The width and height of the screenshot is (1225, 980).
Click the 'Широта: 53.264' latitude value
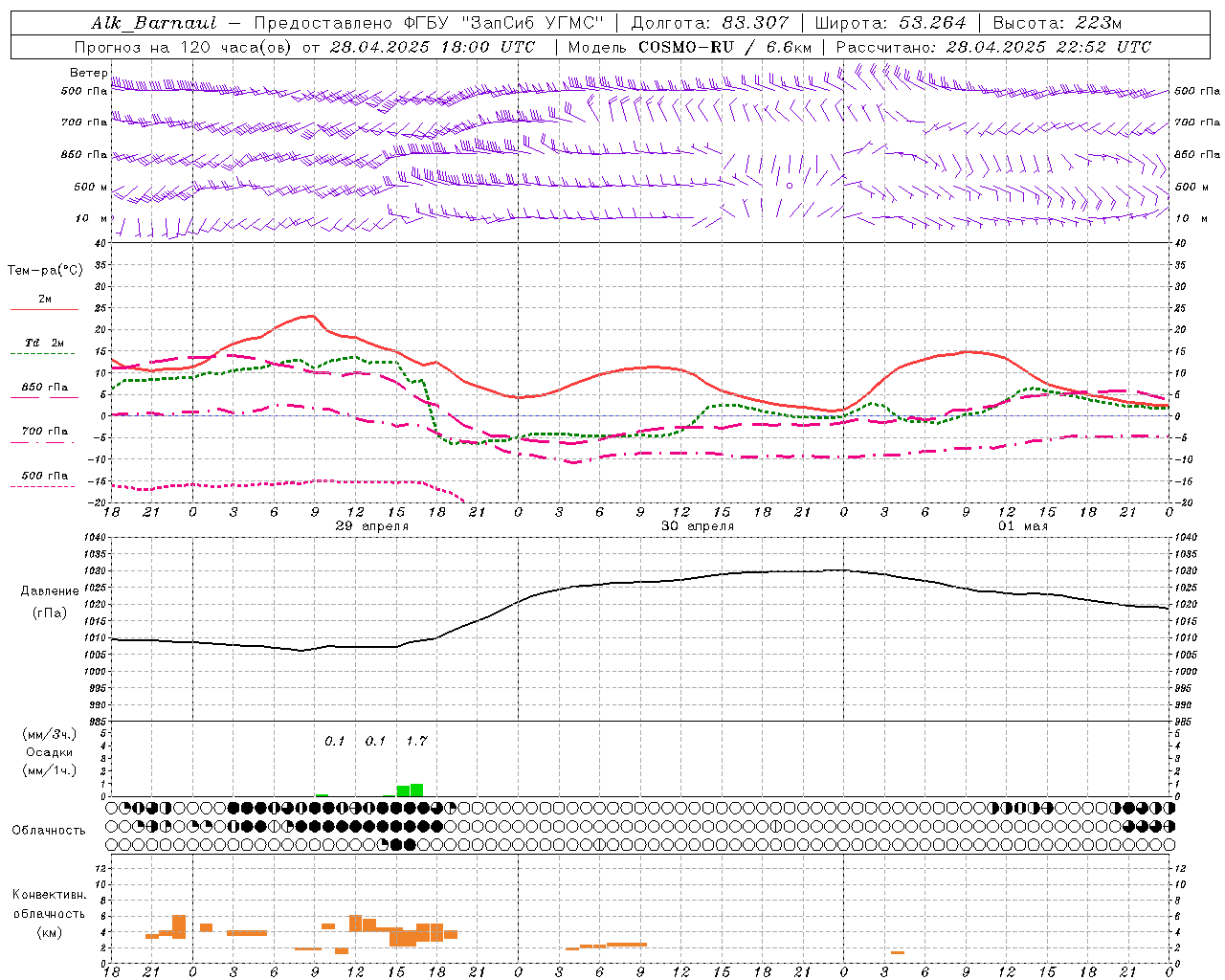pyautogui.click(x=891, y=23)
